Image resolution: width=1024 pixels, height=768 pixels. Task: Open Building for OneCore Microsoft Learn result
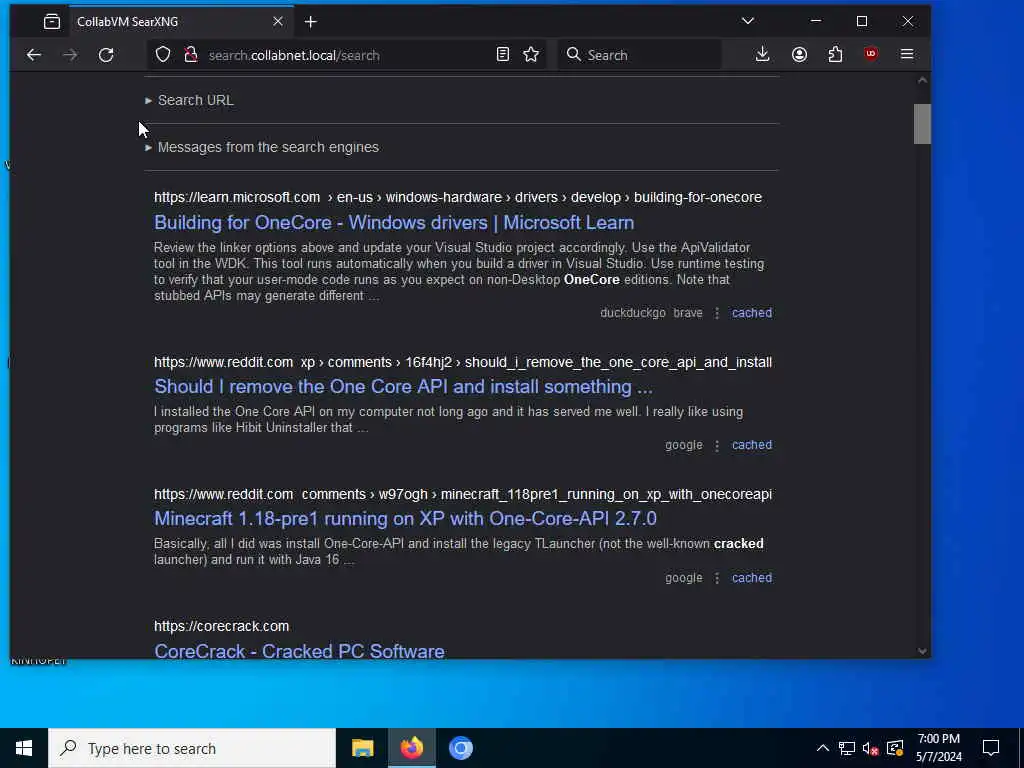pos(394,223)
